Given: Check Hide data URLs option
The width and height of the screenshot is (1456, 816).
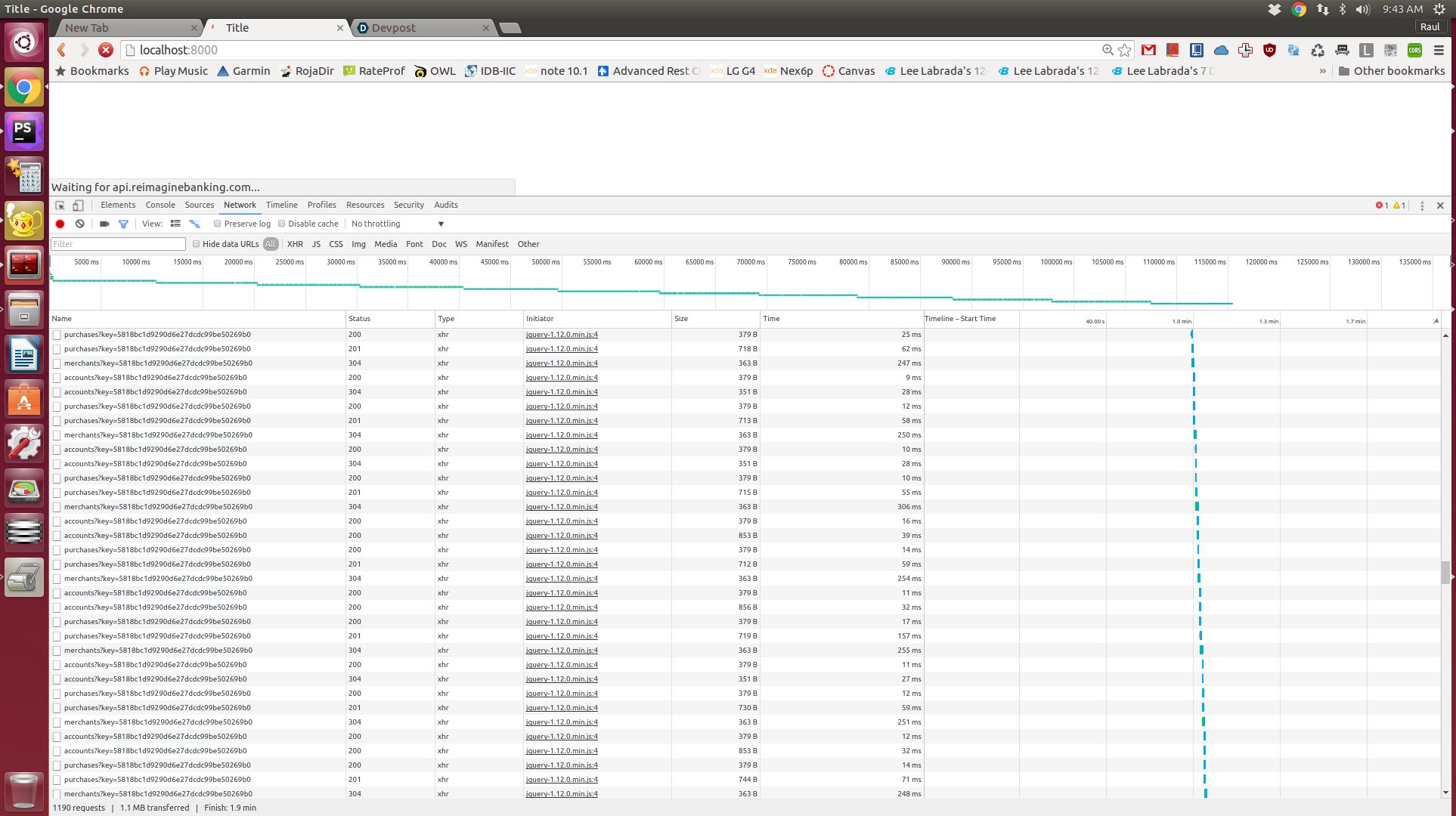Looking at the screenshot, I should pyautogui.click(x=197, y=244).
